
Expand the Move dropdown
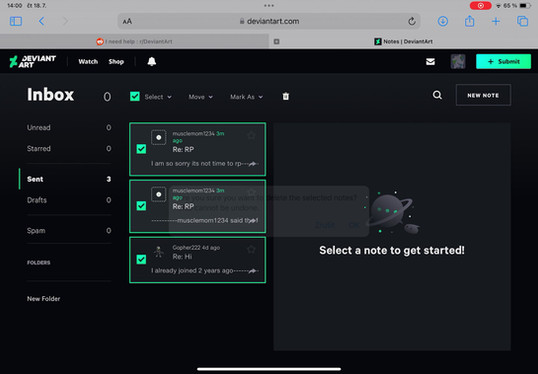pos(201,97)
